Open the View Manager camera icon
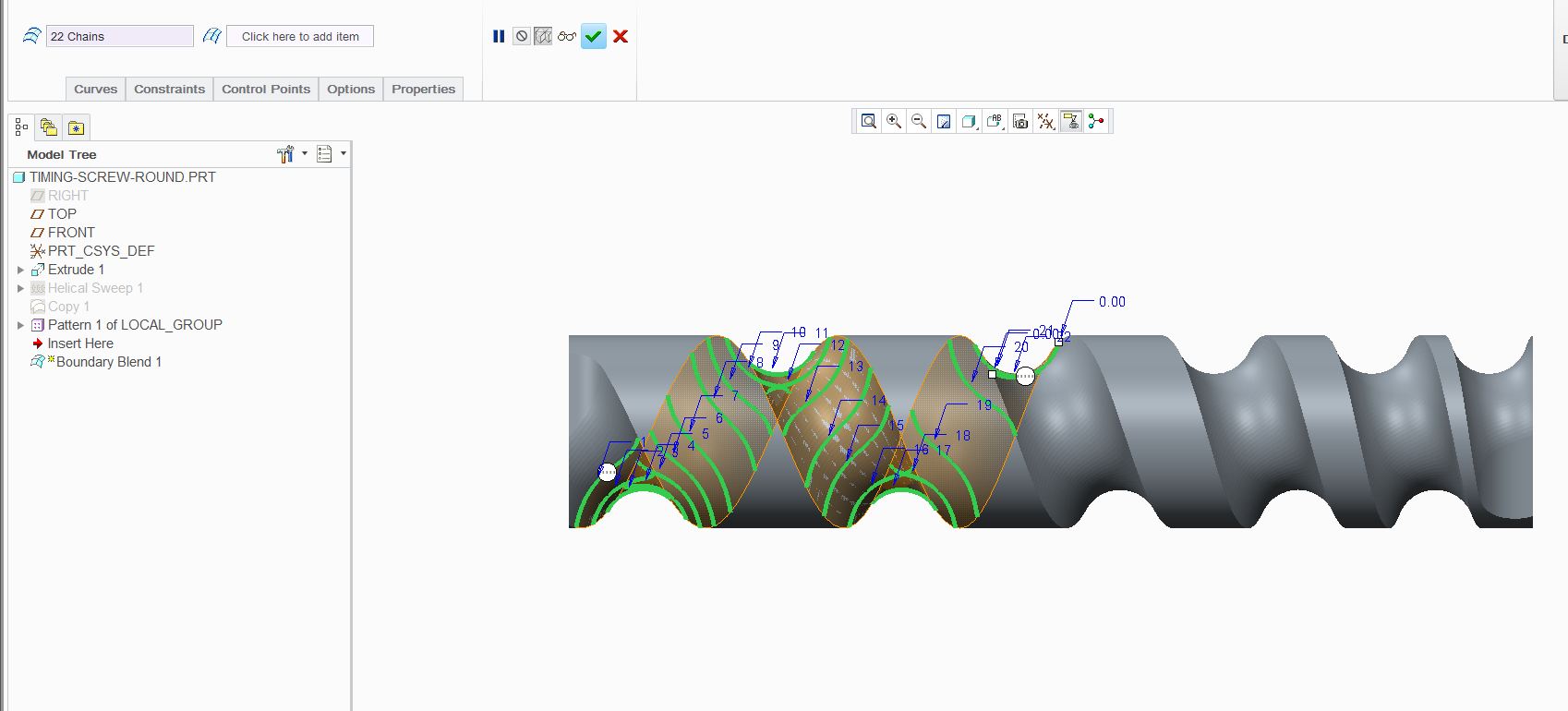Screen dimensions: 1568x711 [x=1020, y=121]
